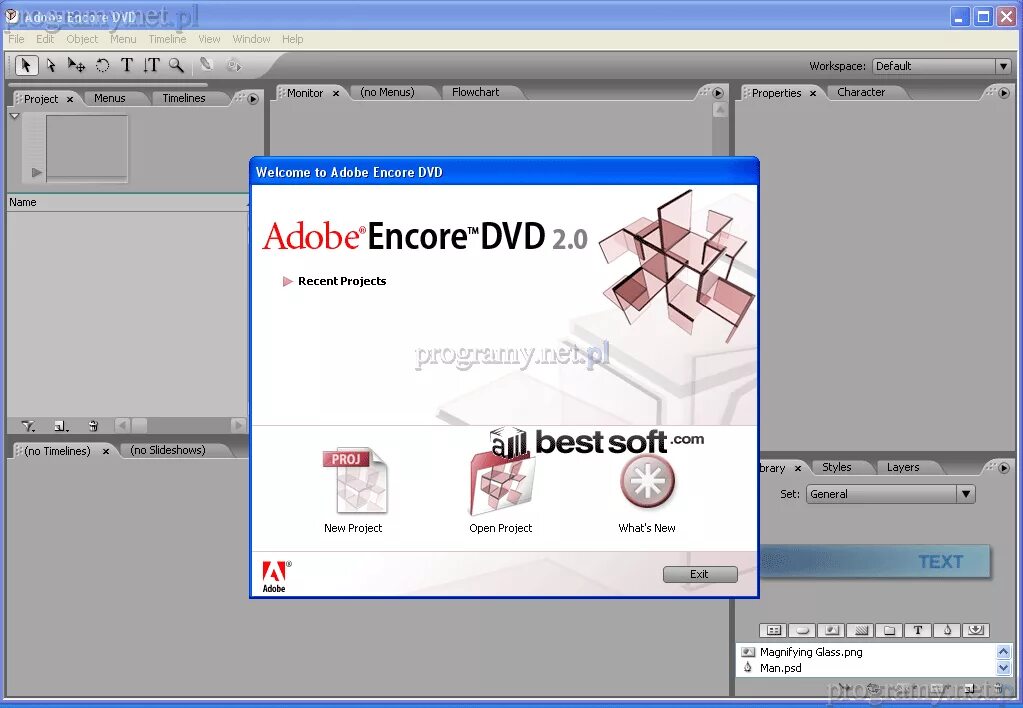Viewport: 1023px width, 708px height.
Task: Click the Open Project label
Action: coord(500,528)
